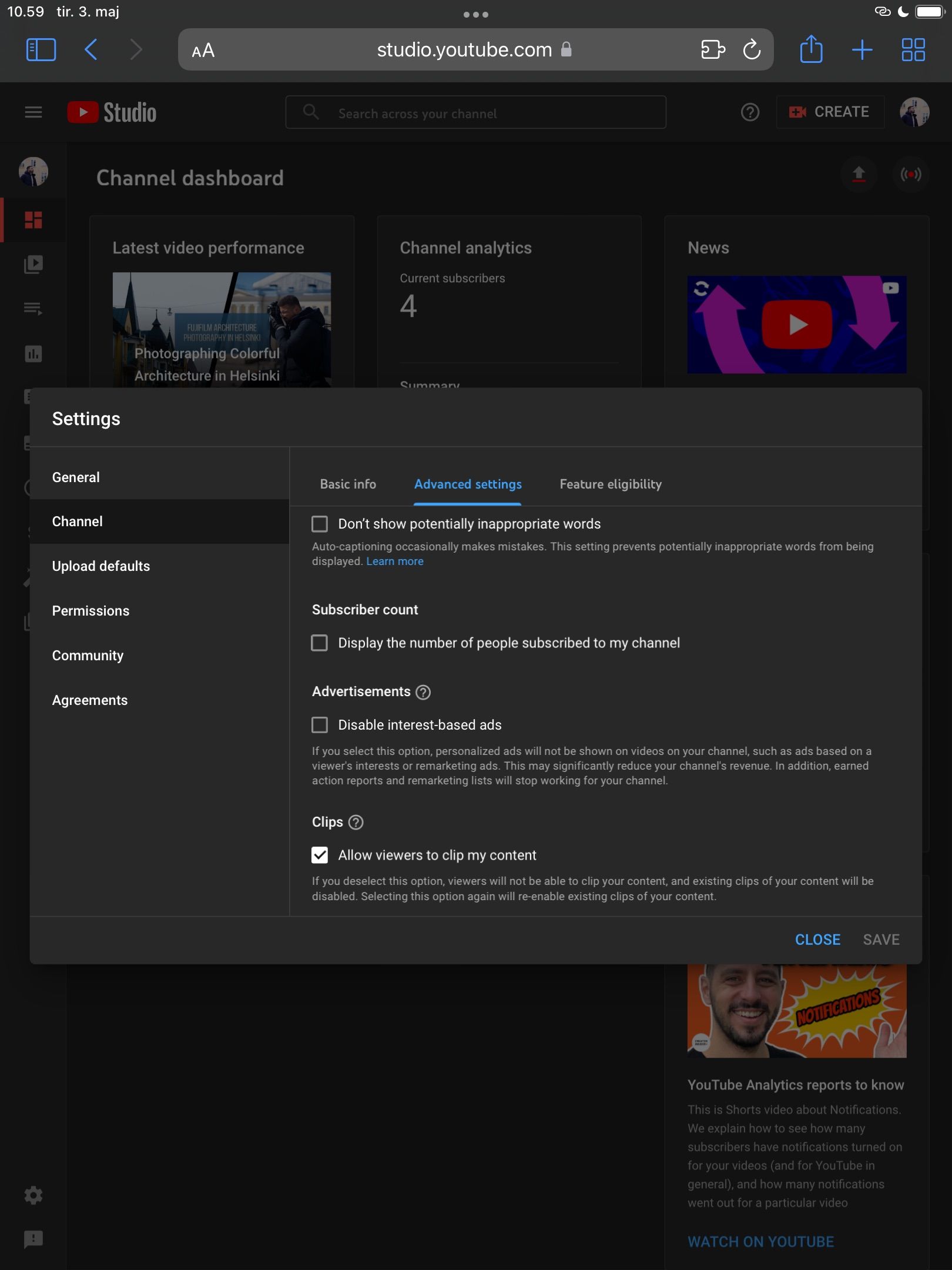952x1270 pixels.
Task: Open Safari sidebar panel
Action: pyautogui.click(x=41, y=50)
